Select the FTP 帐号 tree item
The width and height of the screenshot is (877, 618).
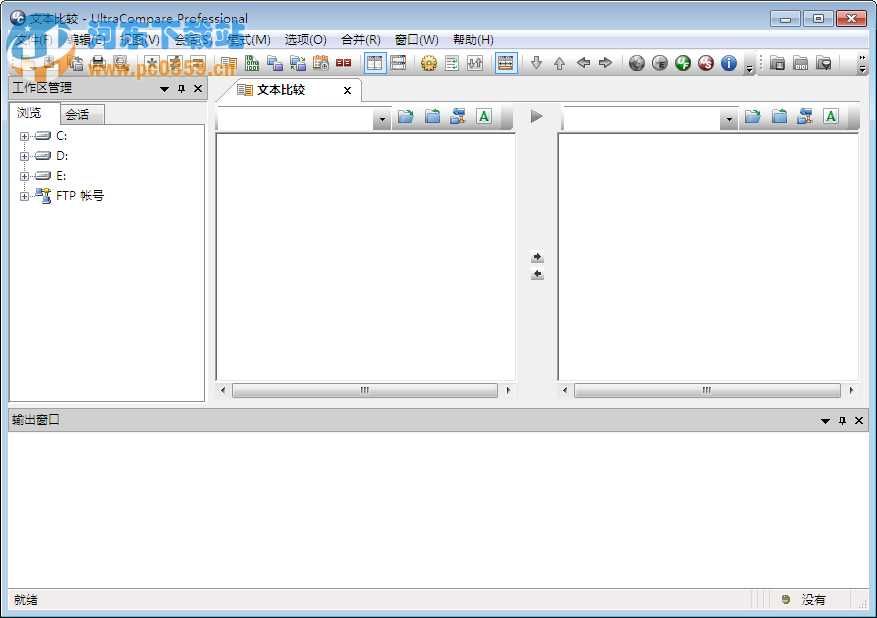click(x=79, y=196)
